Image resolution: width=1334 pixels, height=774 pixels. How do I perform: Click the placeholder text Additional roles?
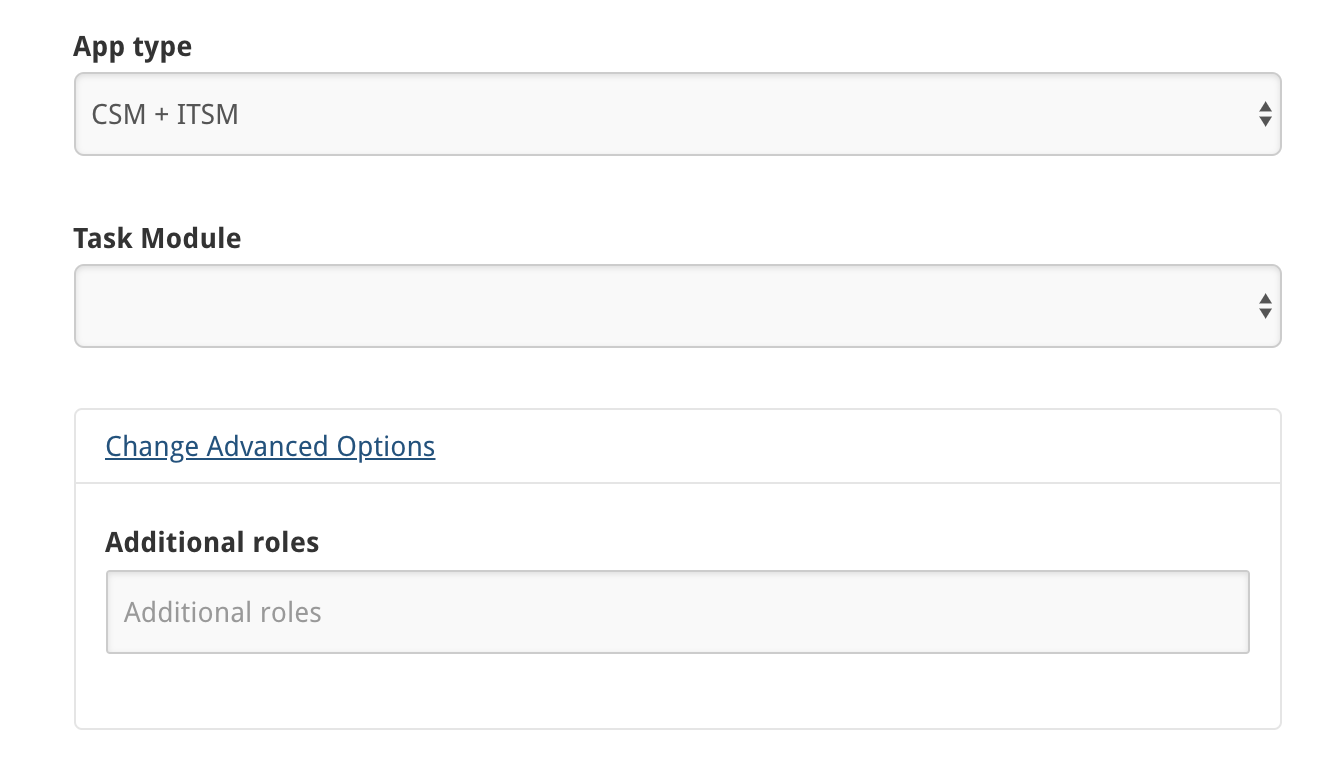tap(222, 611)
